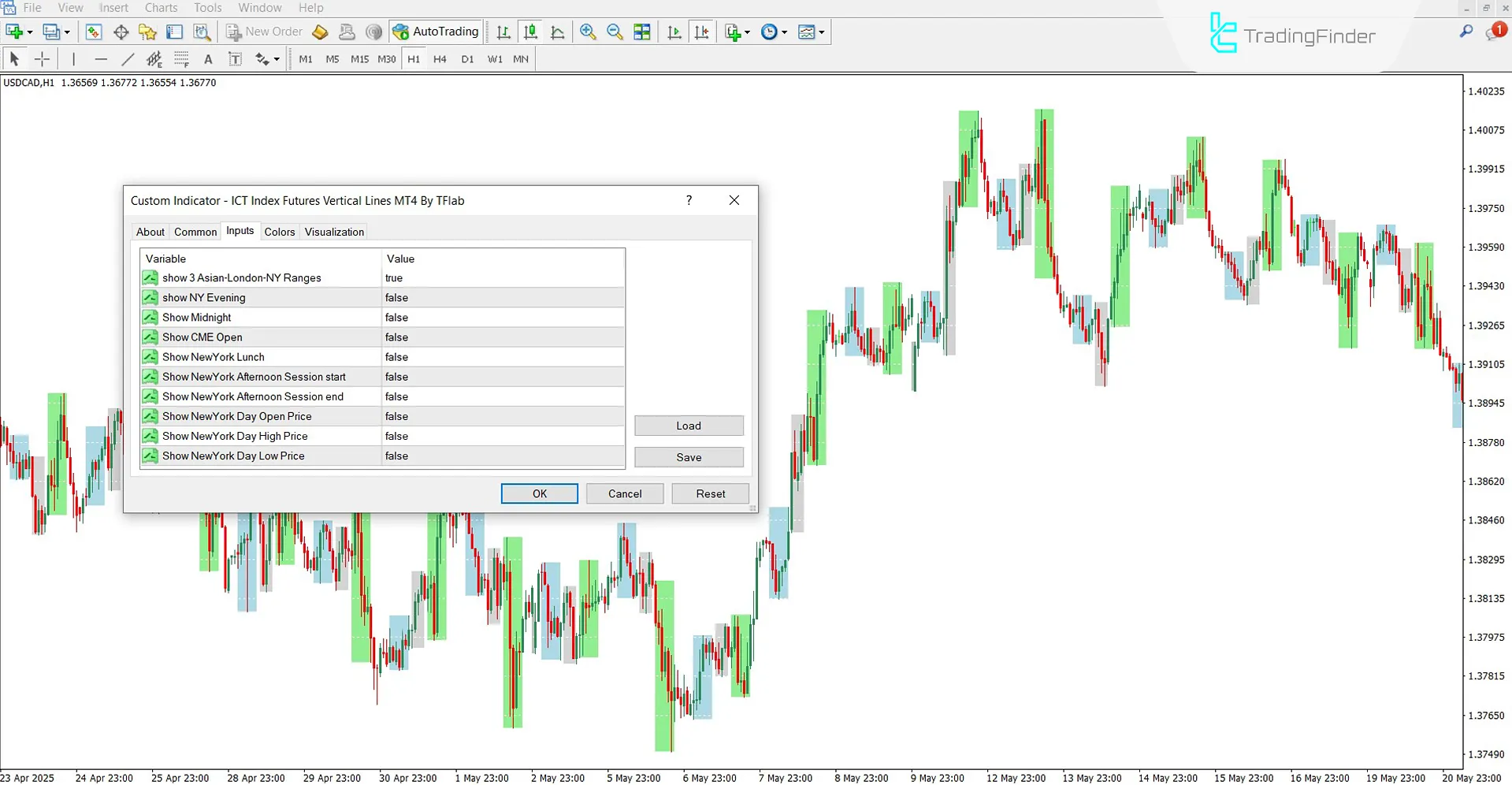Switch timeframe to H4
This screenshot has height=785, width=1512.
point(440,58)
